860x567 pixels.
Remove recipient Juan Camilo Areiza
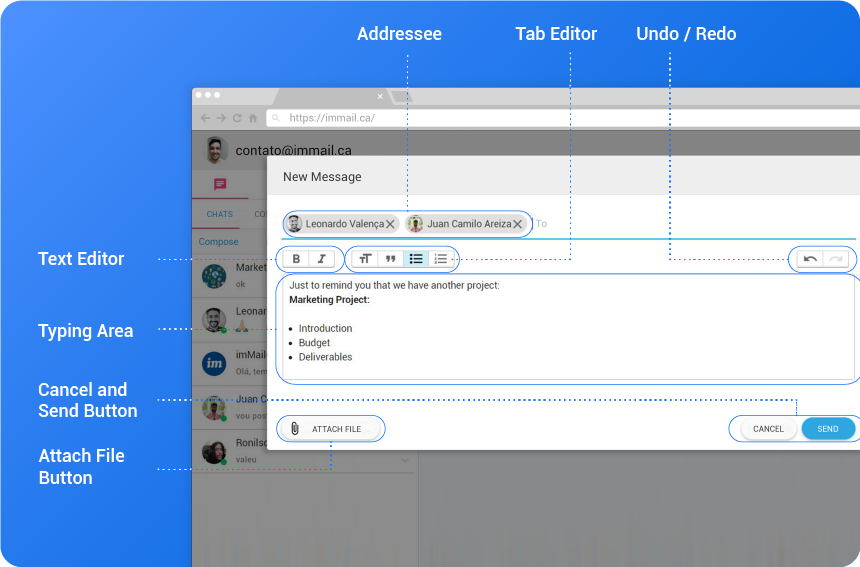[x=517, y=224]
